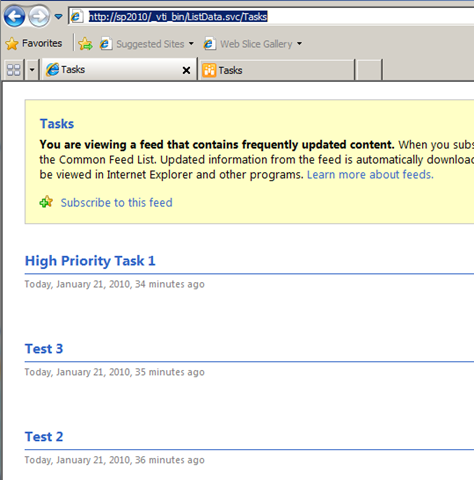The height and width of the screenshot is (480, 474).
Task: Expand the Suggested Sites dropdown arrow
Action: 191,44
